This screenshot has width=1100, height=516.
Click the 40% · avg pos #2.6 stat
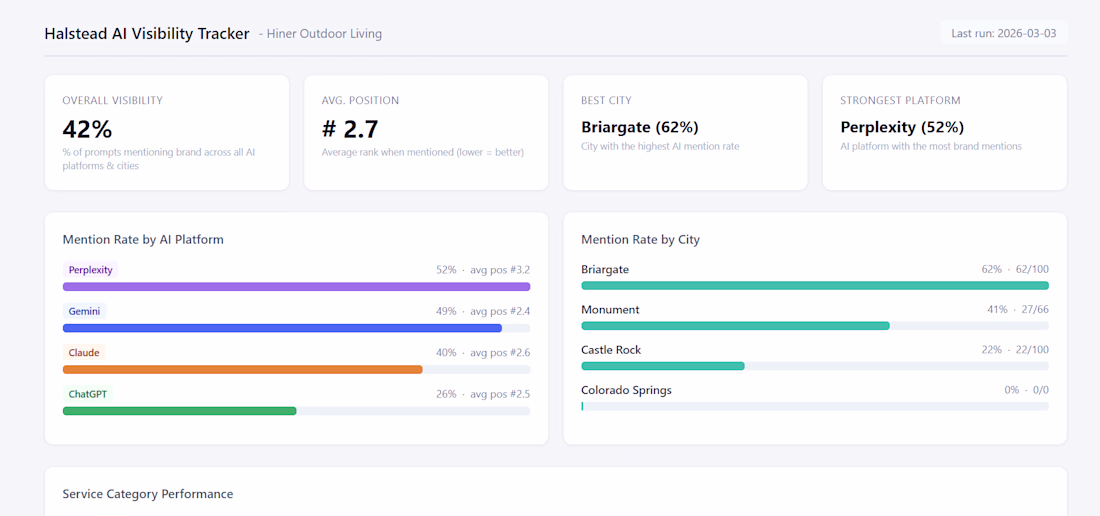483,353
